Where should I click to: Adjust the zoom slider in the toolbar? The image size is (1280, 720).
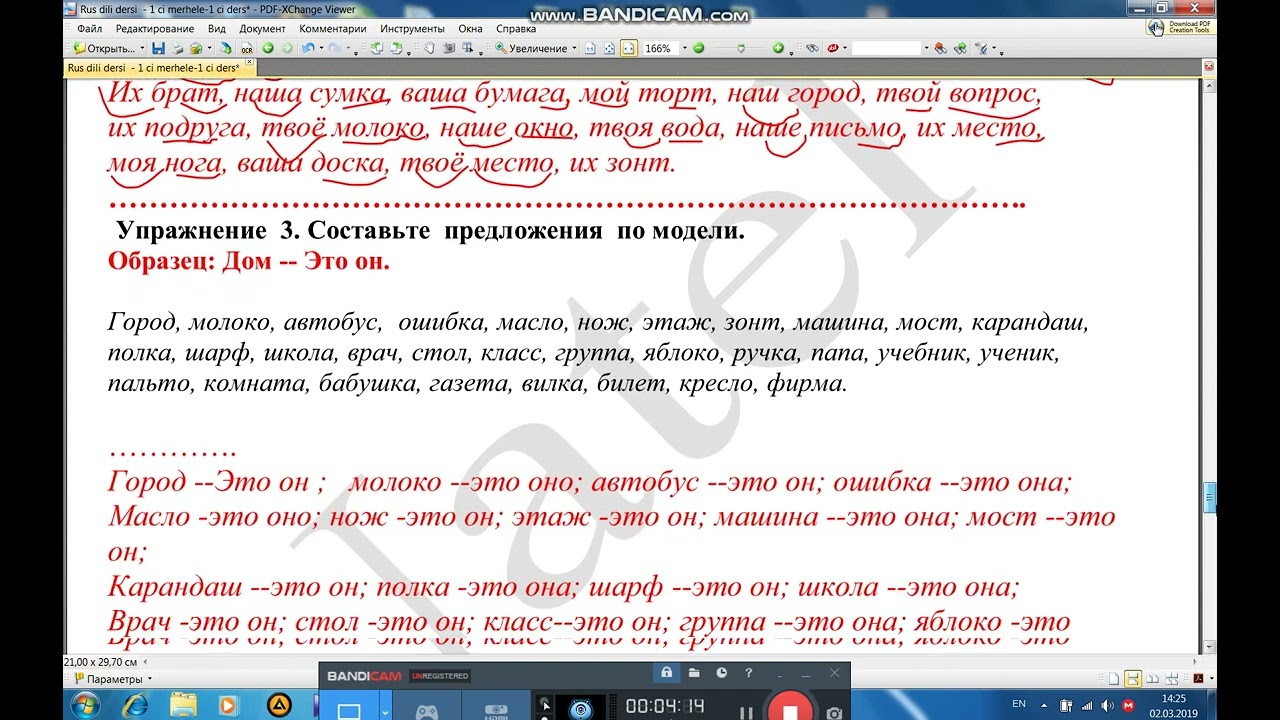tap(740, 48)
